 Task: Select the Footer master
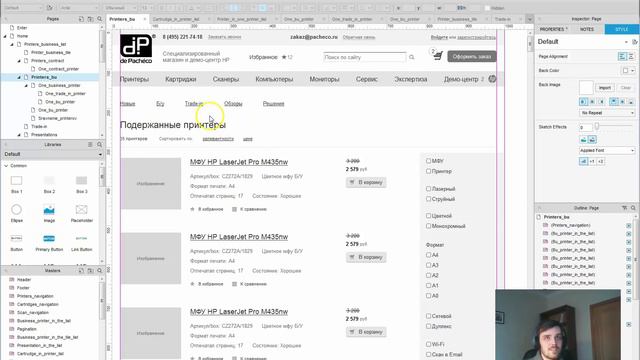[23, 288]
